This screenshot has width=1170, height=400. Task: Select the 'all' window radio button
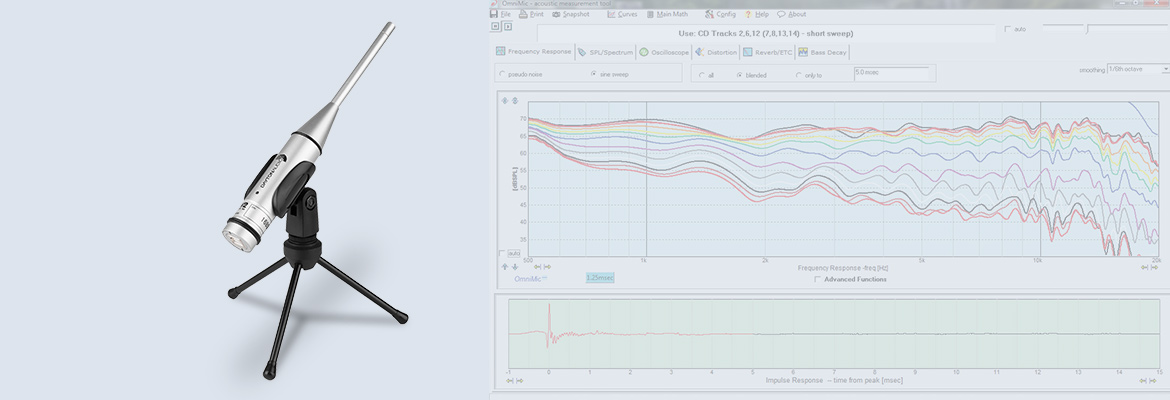701,75
